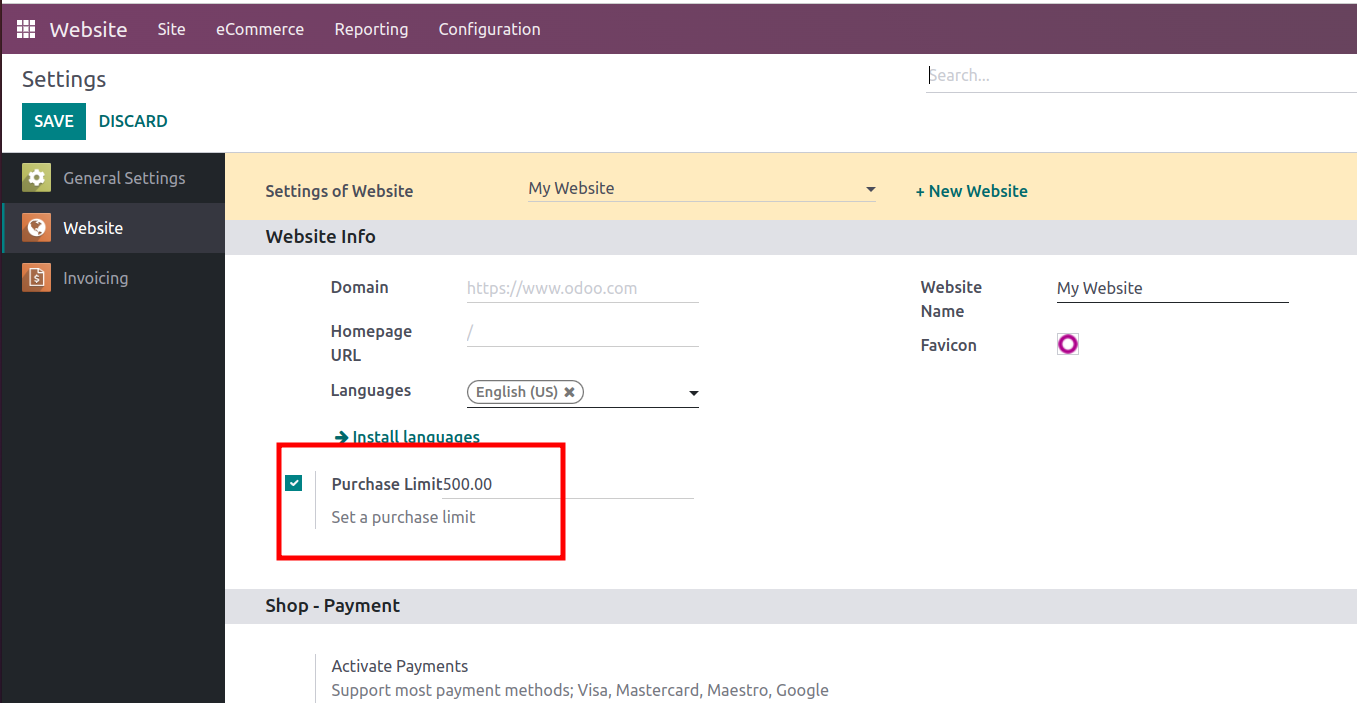Focus the settings Search box
Screen dimensions: 1357x703
tap(1140, 75)
